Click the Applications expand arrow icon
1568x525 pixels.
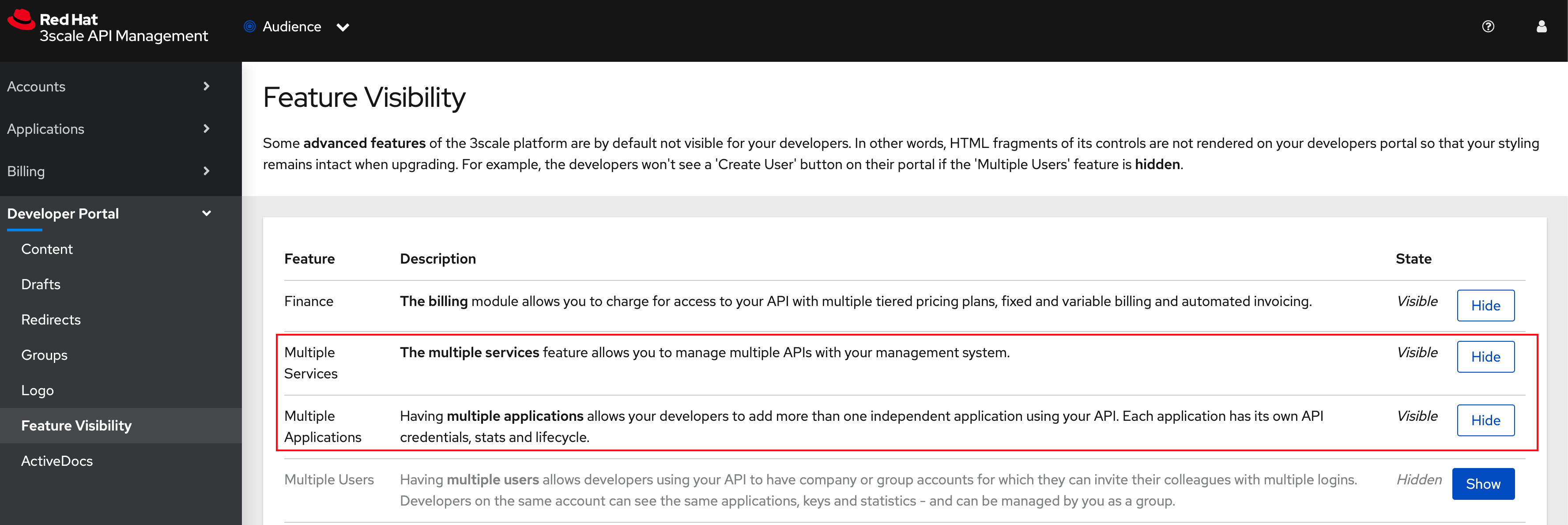click(207, 128)
